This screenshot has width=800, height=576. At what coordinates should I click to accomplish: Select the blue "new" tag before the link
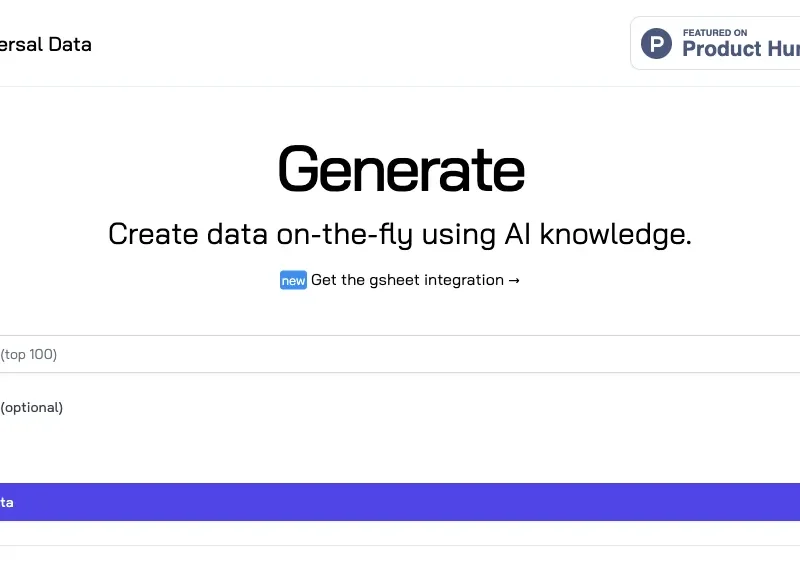click(292, 280)
